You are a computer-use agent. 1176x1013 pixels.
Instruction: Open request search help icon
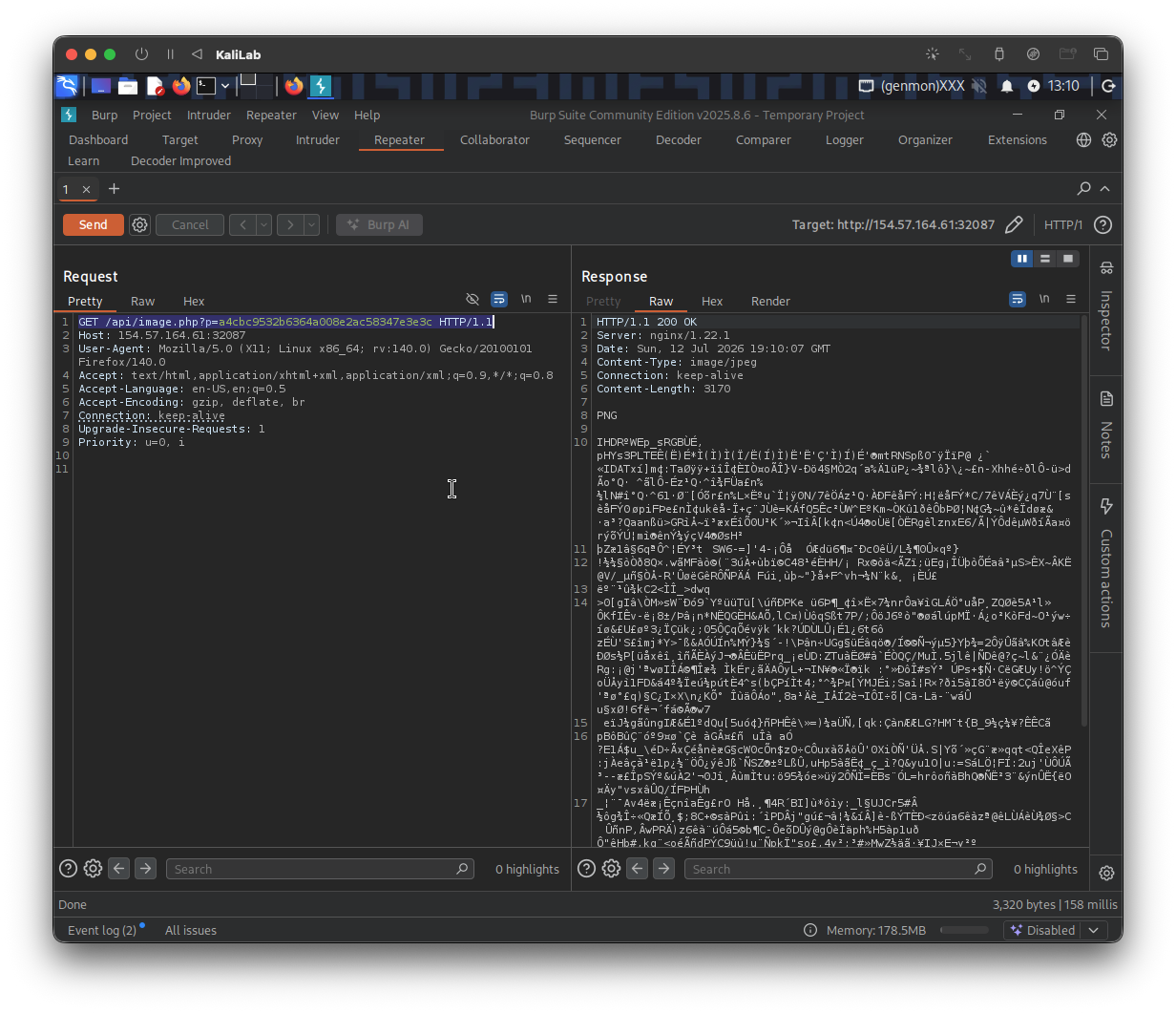pyautogui.click(x=69, y=869)
